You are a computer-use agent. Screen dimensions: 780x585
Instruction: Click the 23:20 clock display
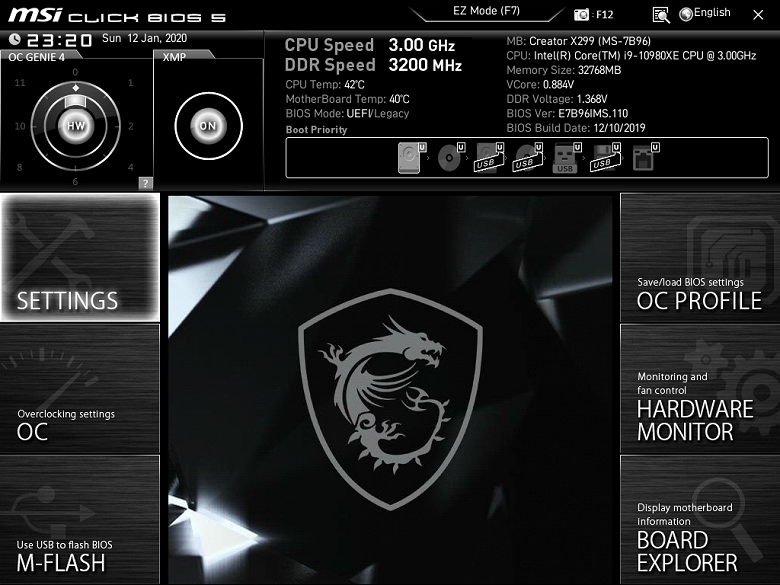59,40
